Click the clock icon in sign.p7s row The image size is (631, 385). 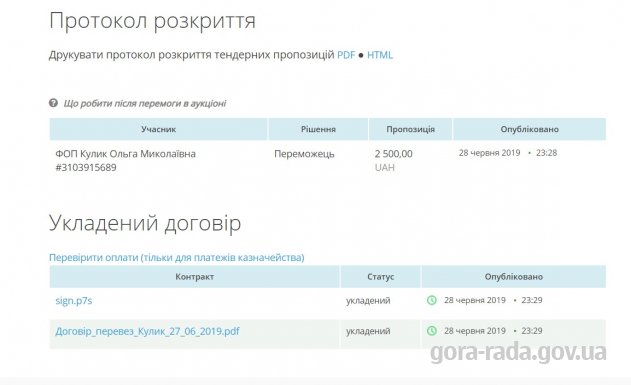tap(432, 300)
